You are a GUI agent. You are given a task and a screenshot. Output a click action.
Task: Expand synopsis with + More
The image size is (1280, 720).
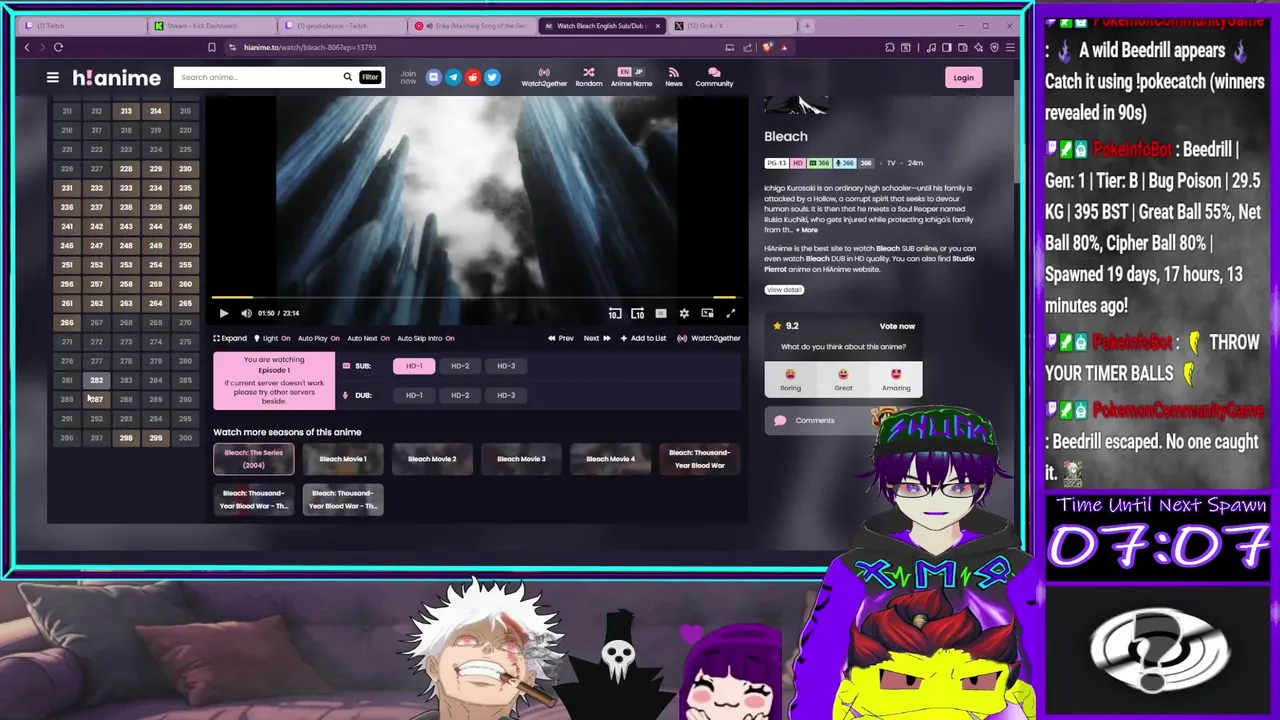click(807, 230)
